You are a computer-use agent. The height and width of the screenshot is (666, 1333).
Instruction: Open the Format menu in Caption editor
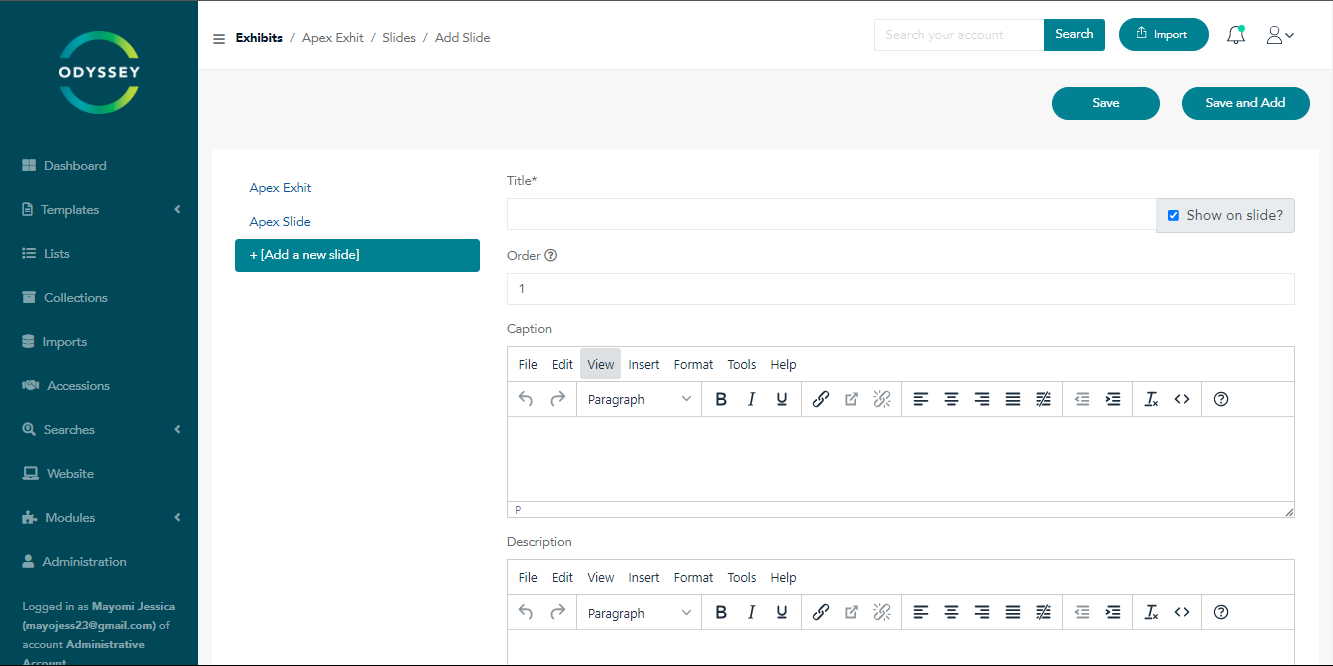tap(693, 364)
